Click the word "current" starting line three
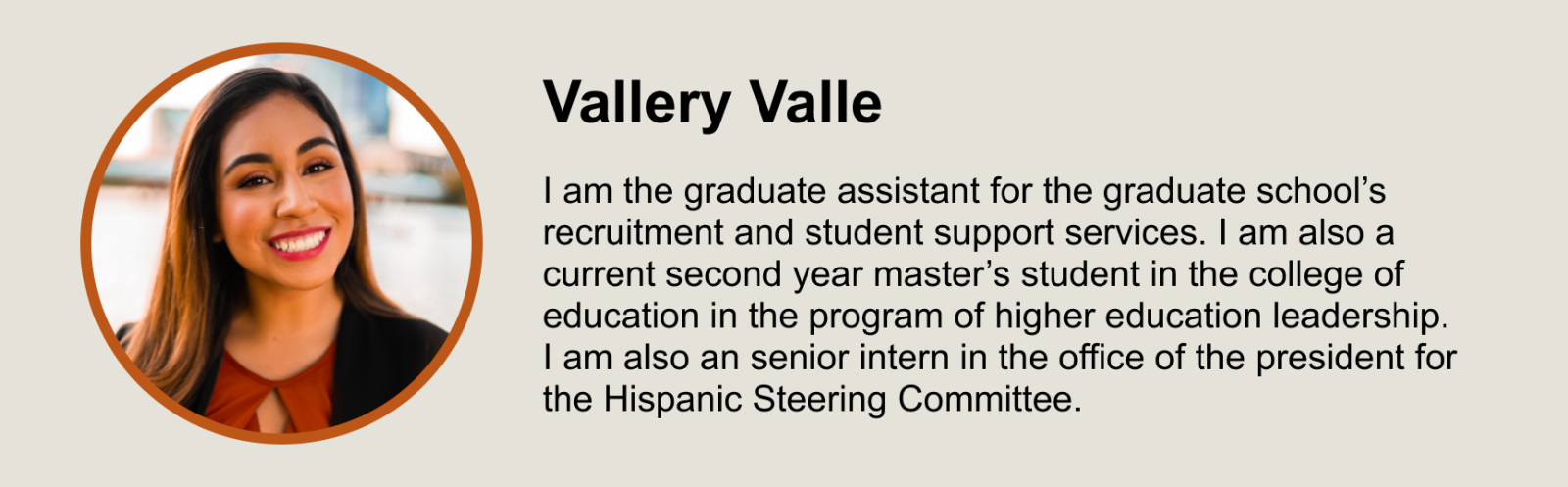Screen dimensions: 1568x487 tap(598, 274)
